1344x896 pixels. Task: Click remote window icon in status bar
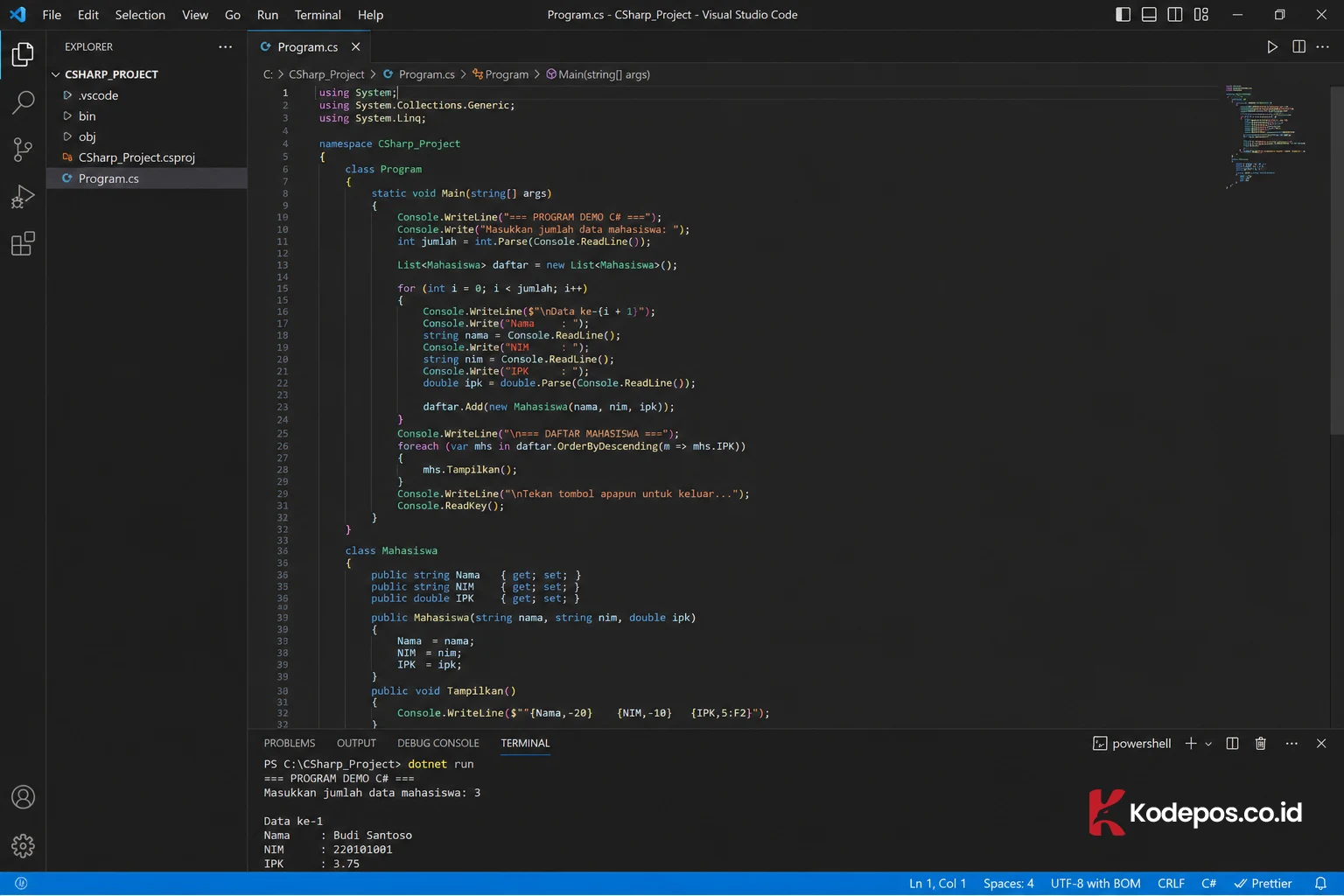(x=21, y=884)
